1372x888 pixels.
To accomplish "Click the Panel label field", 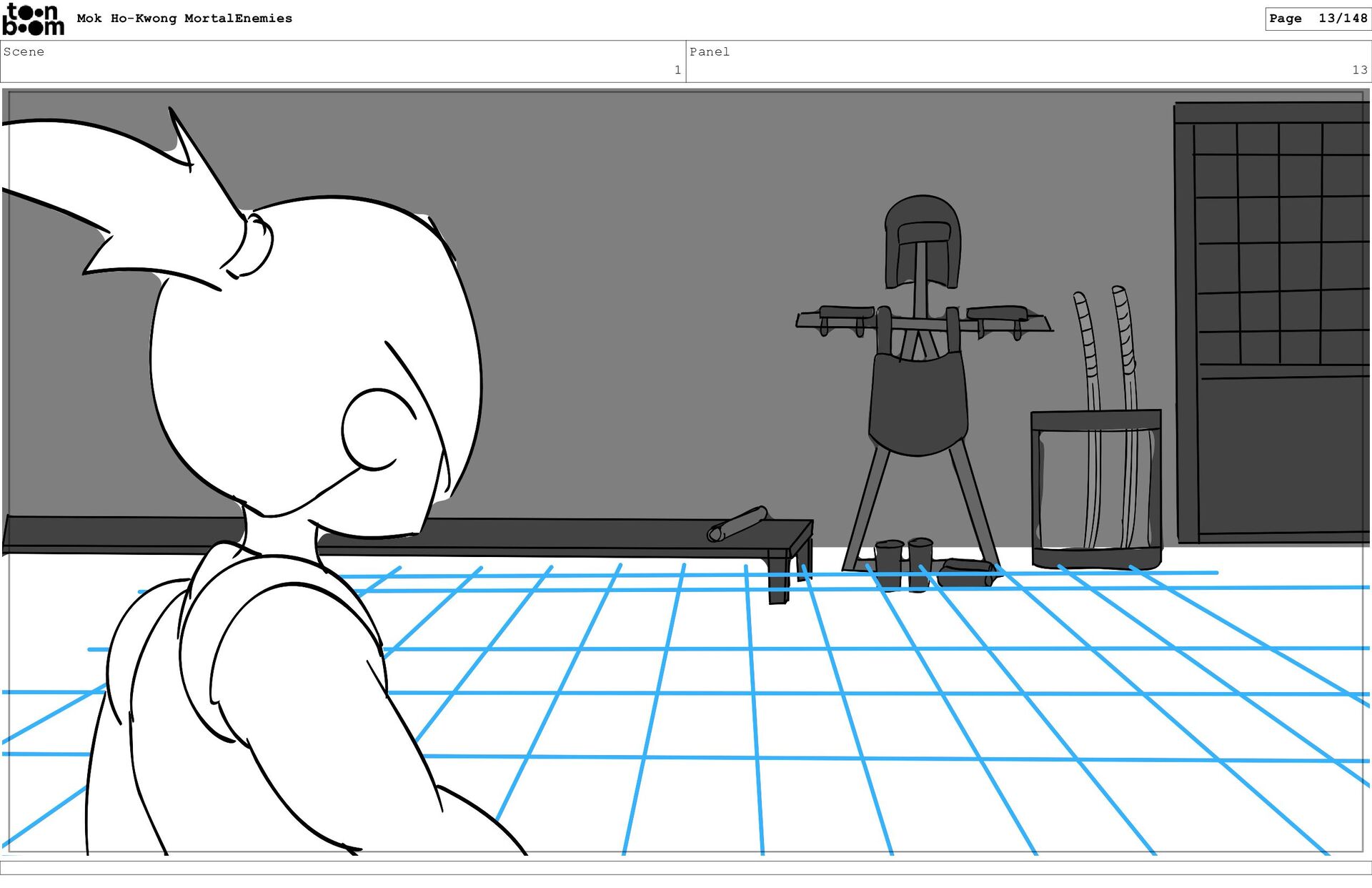I will (710, 51).
